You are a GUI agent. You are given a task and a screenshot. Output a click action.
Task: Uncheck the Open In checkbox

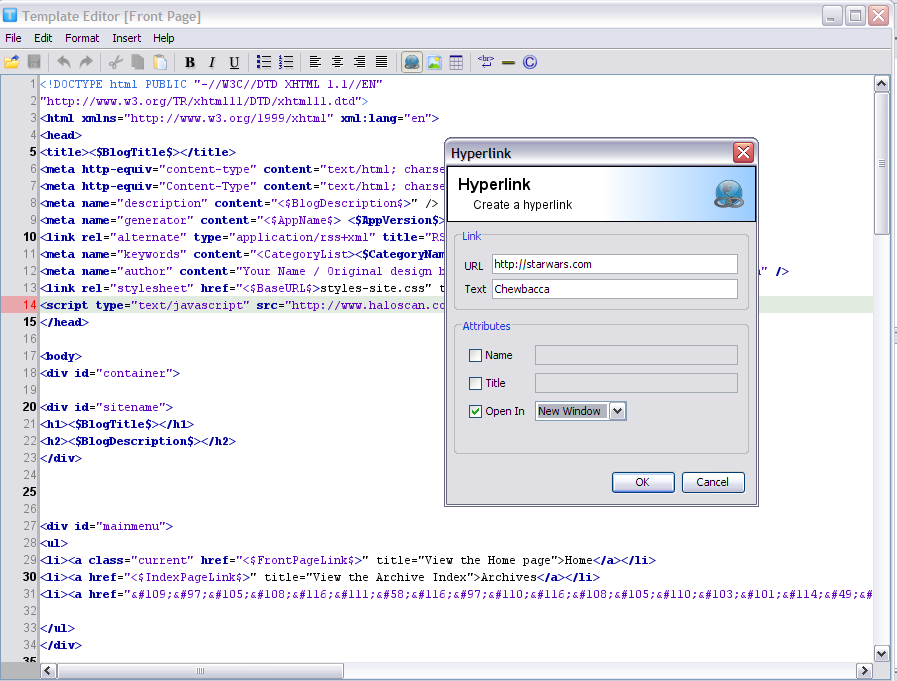[x=475, y=411]
